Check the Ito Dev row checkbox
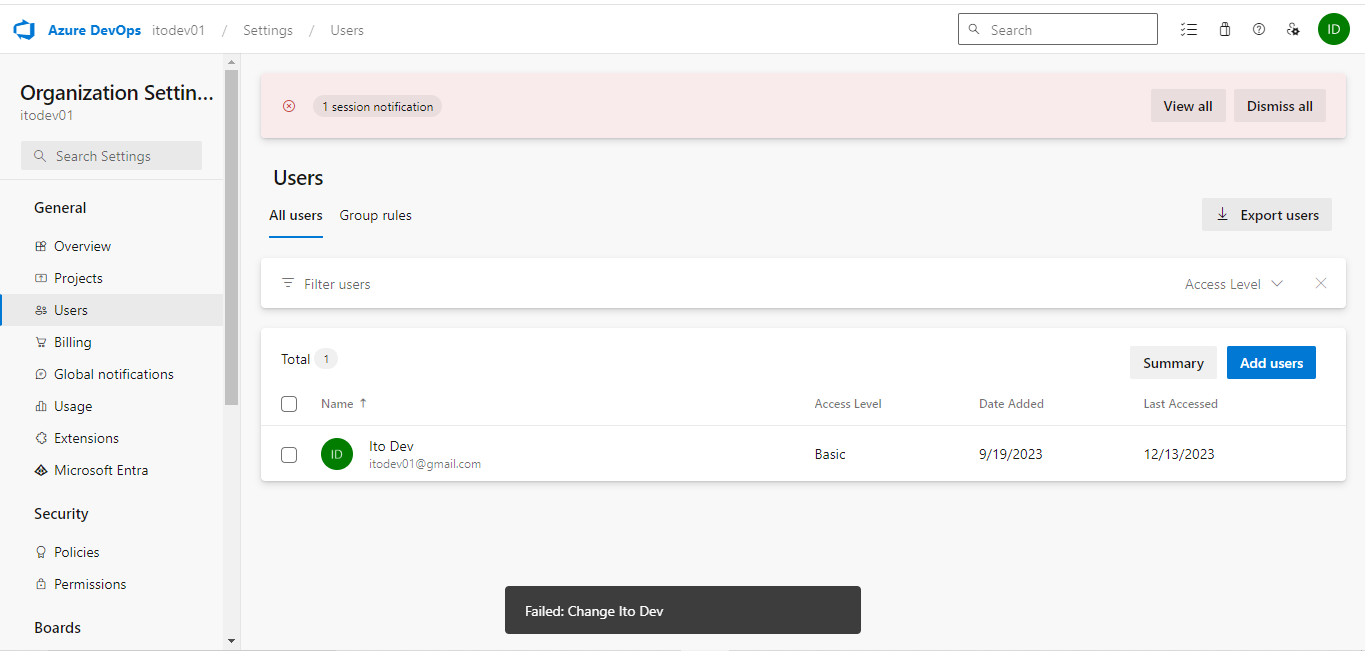 [289, 455]
